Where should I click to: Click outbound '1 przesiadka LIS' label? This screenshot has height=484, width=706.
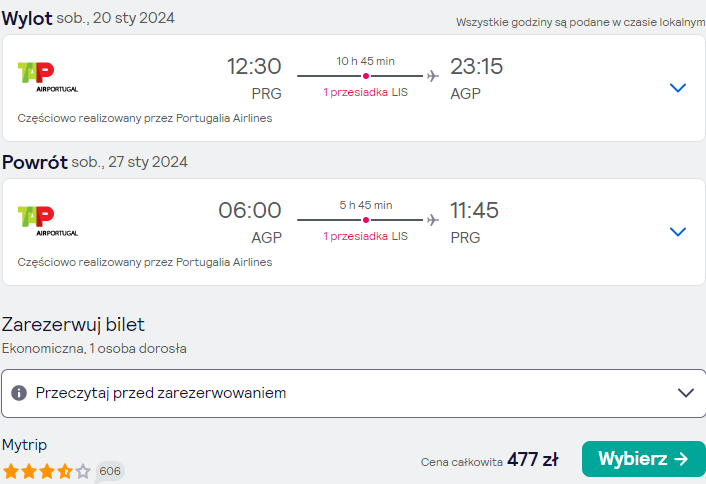[366, 92]
